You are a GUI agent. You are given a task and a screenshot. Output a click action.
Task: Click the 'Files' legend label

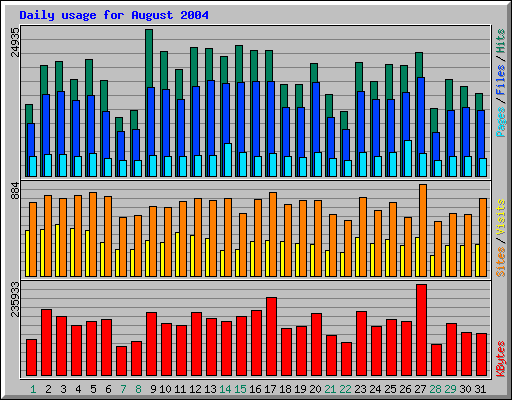(501, 80)
